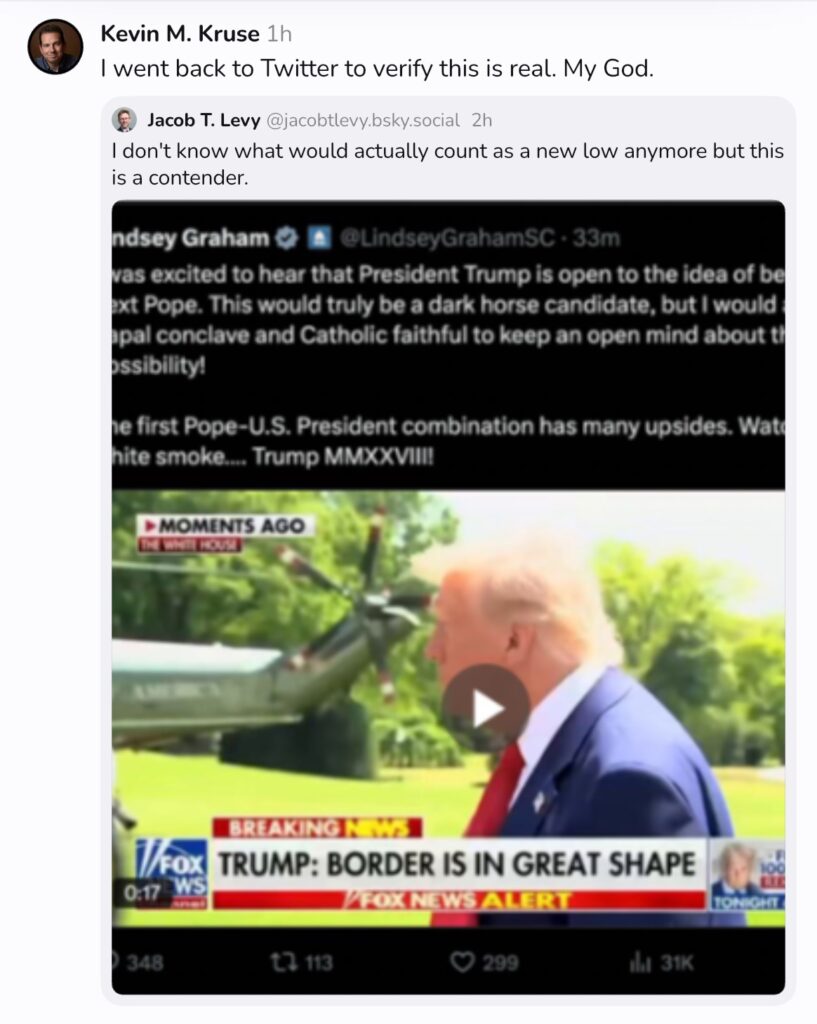Click the verified badge beside Lindsey Graham

[x=285, y=238]
